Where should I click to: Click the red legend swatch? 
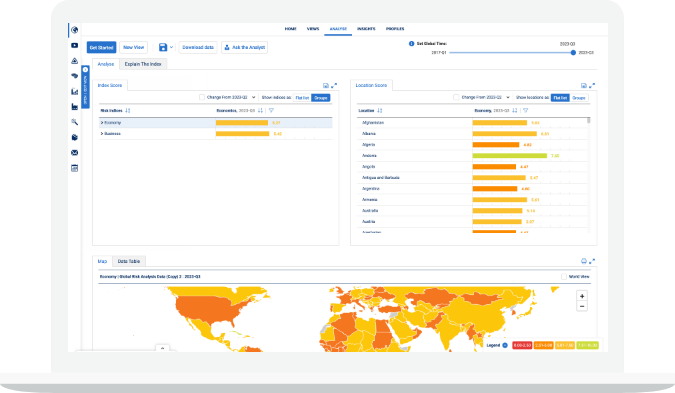coord(522,345)
